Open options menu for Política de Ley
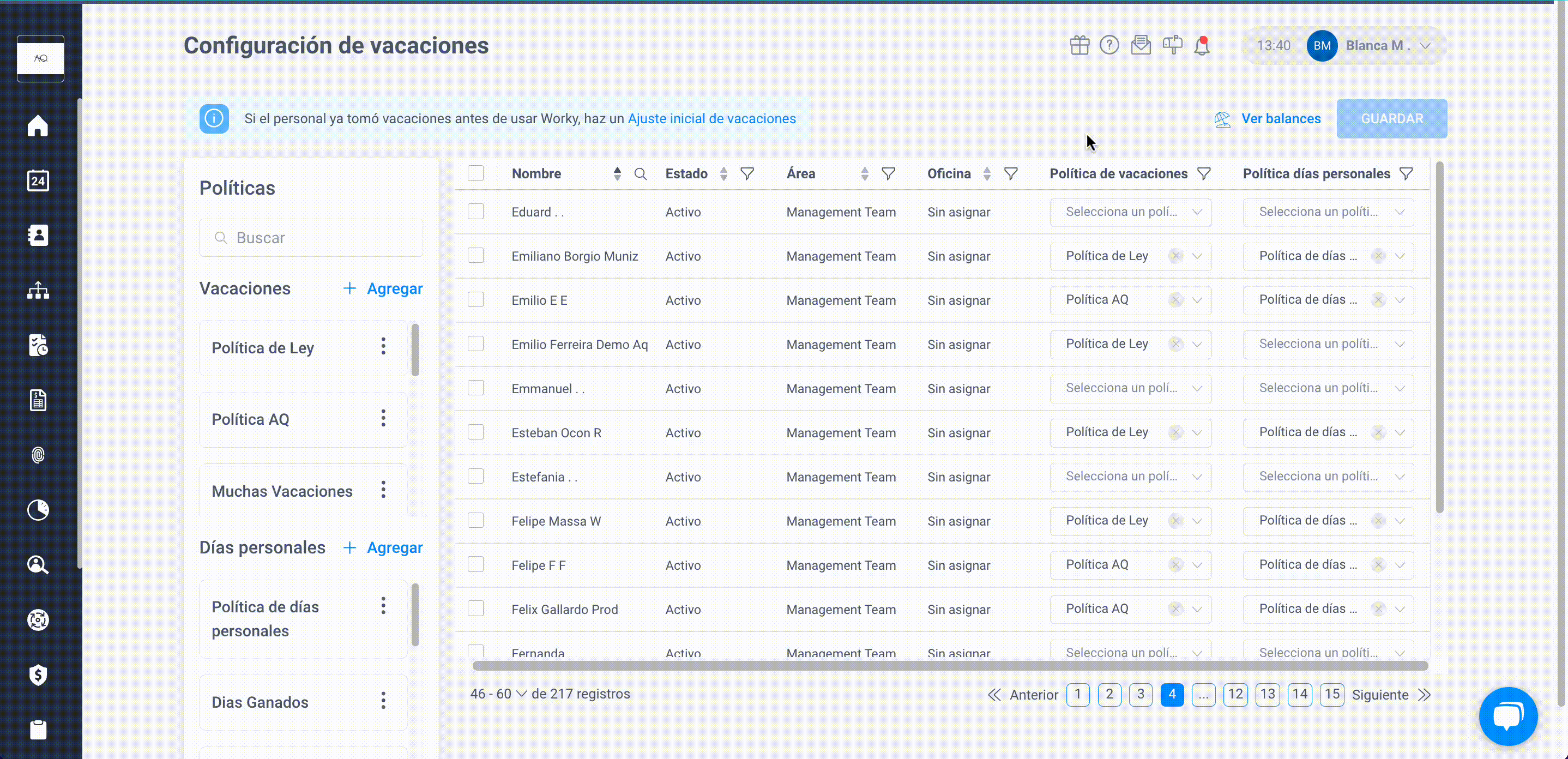This screenshot has height=759, width=1568. (x=383, y=347)
